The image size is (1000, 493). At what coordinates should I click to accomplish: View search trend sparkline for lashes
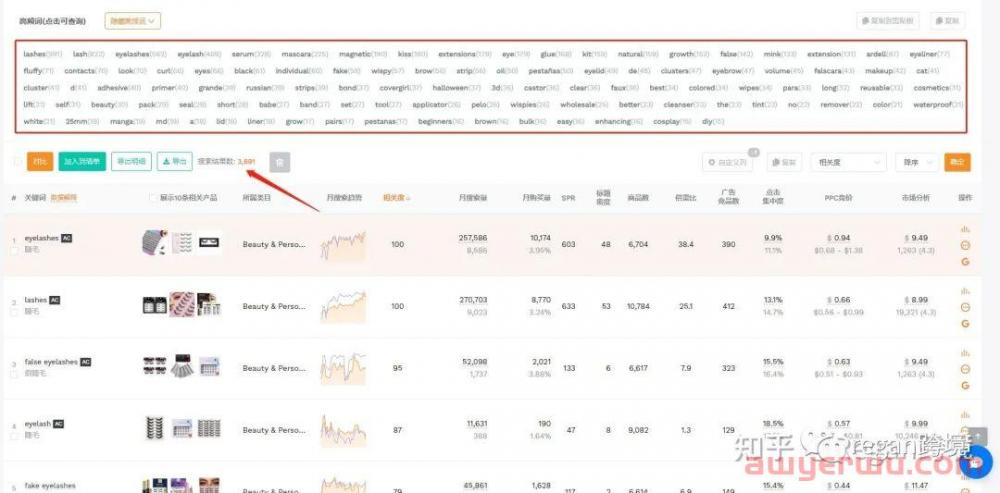pyautogui.click(x=343, y=307)
